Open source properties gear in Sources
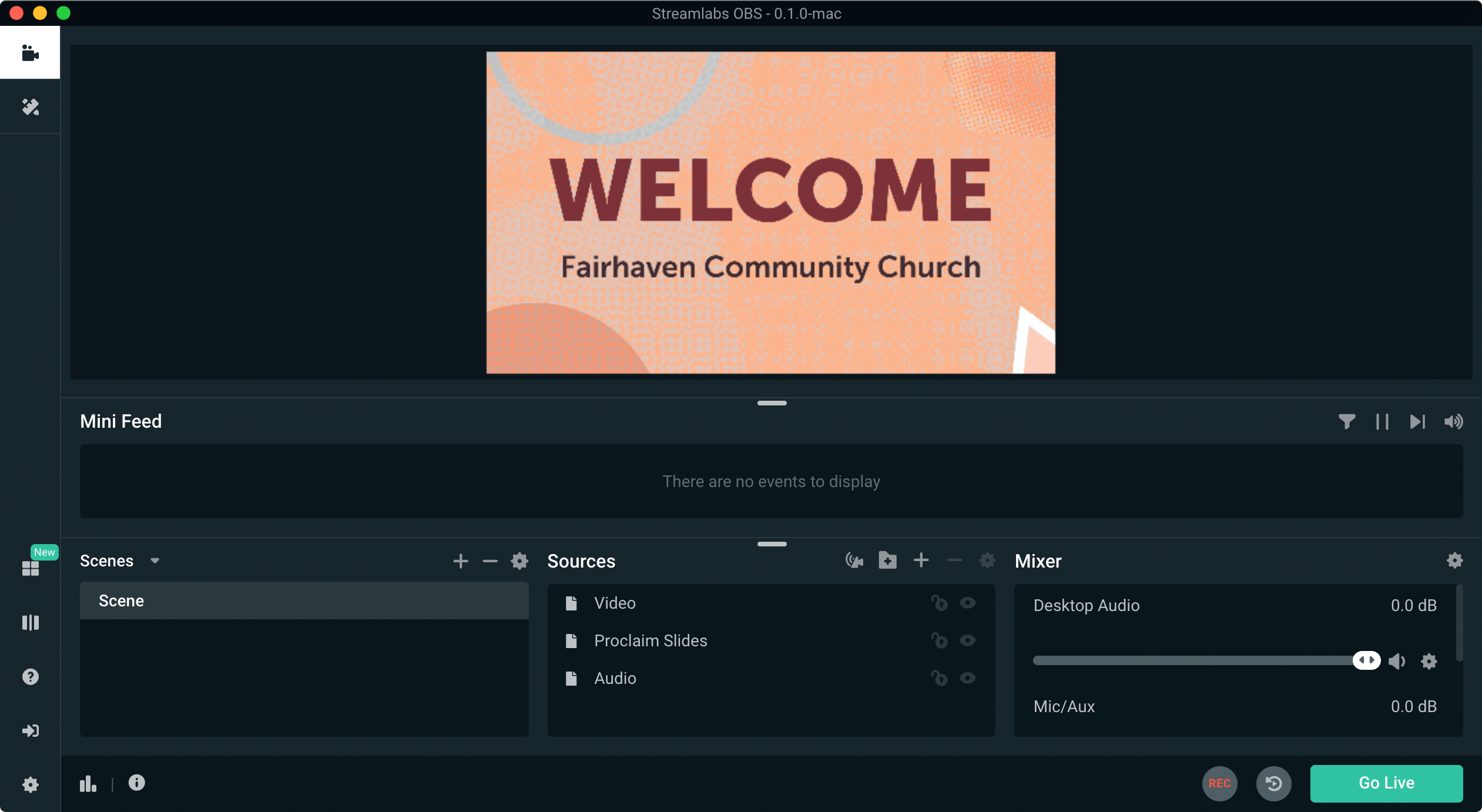Image resolution: width=1482 pixels, height=812 pixels. [988, 561]
